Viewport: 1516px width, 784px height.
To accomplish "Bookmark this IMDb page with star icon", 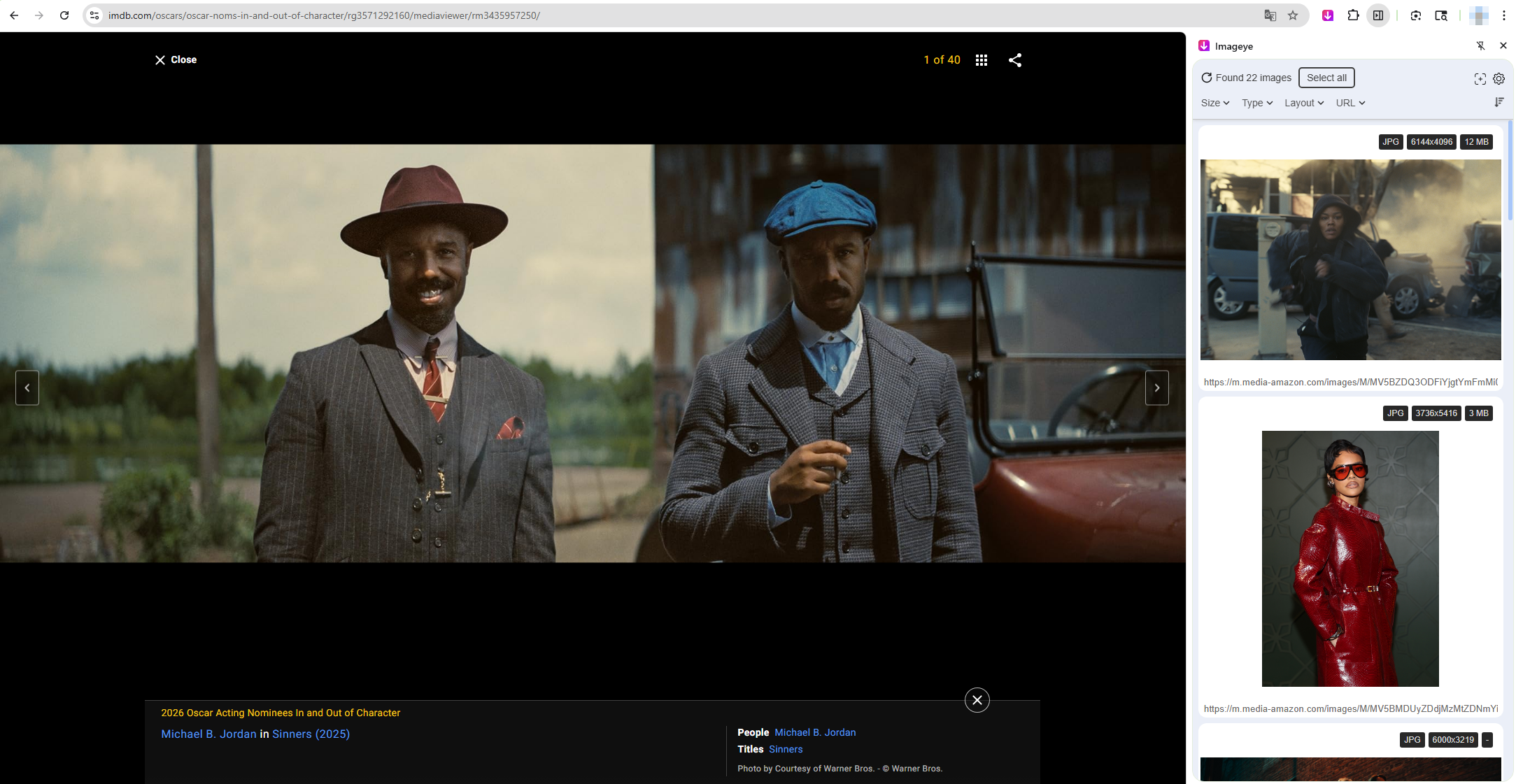I will [x=1291, y=15].
